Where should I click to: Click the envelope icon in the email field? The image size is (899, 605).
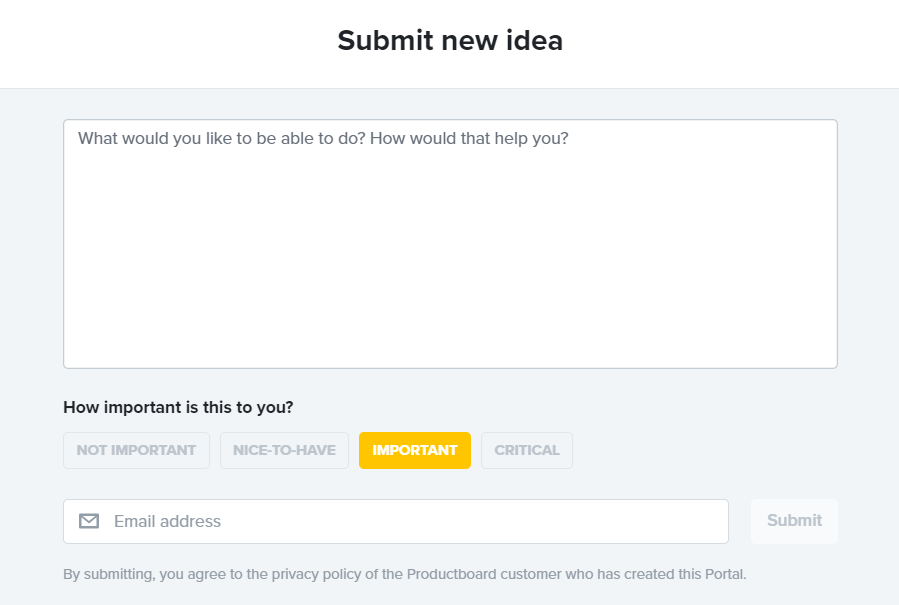click(89, 521)
